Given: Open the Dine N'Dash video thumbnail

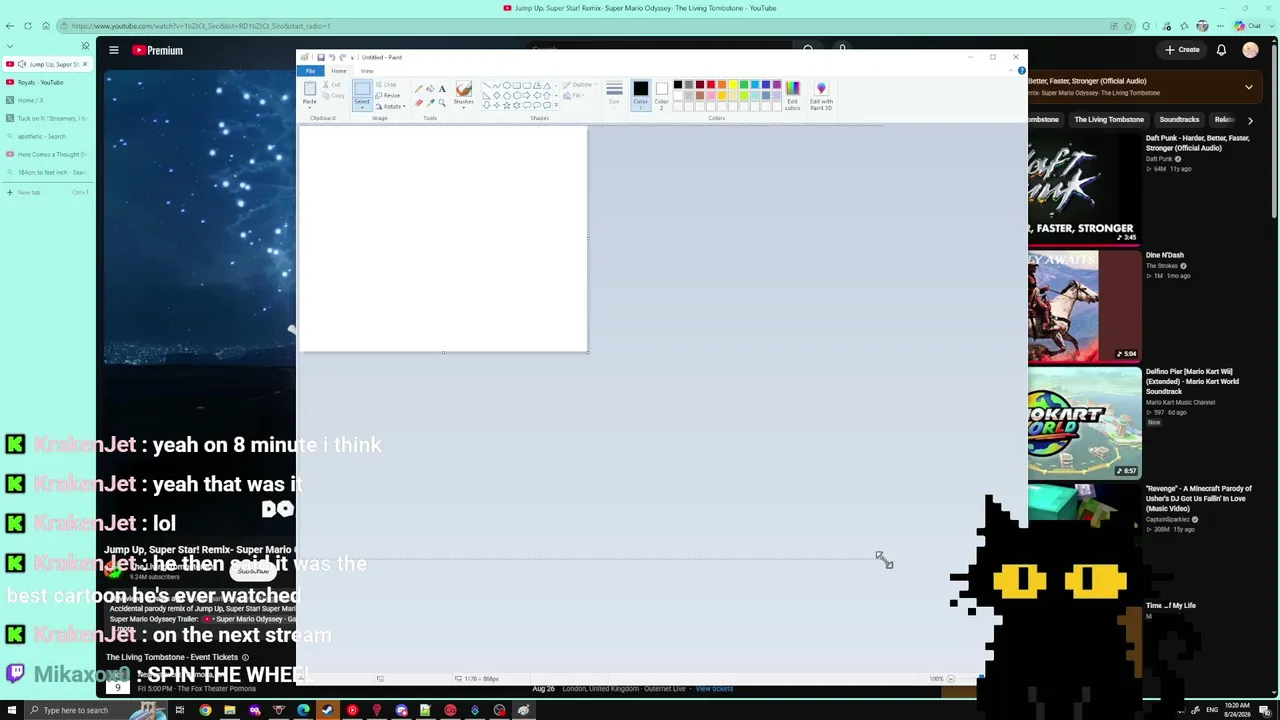Looking at the screenshot, I should point(1085,306).
